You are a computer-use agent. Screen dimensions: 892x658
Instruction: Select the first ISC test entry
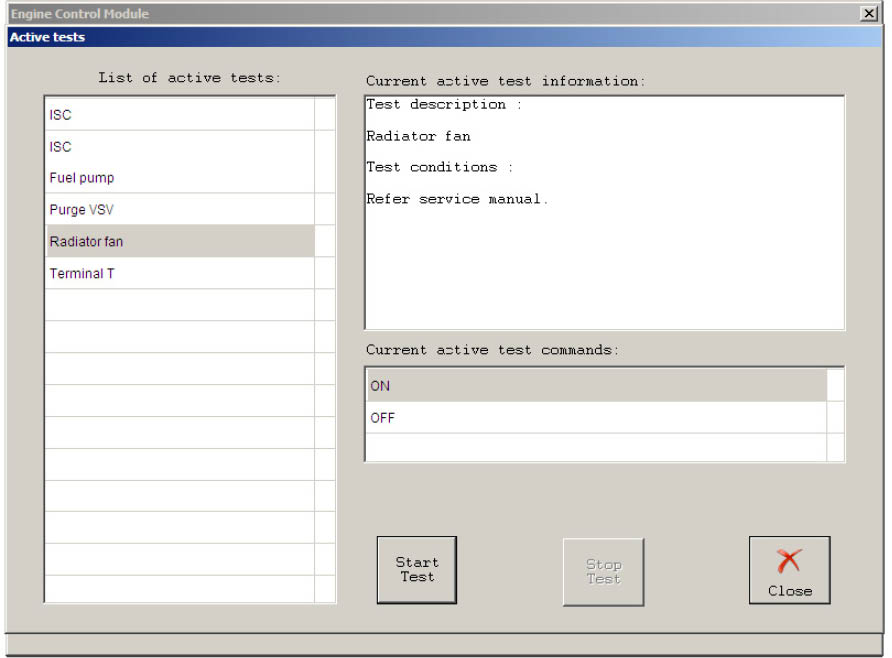point(180,115)
